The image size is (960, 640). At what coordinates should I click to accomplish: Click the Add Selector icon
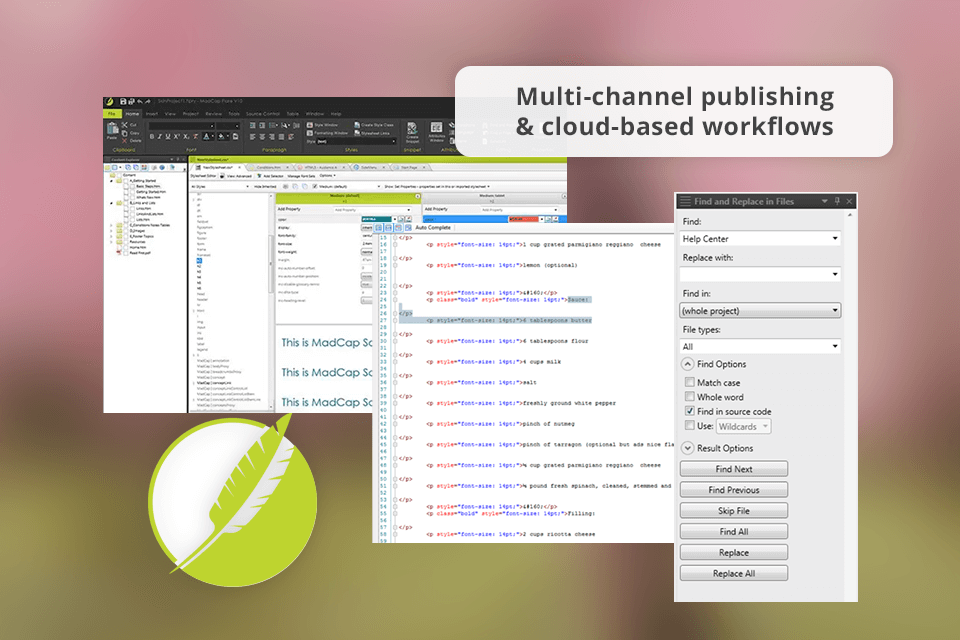click(259, 176)
